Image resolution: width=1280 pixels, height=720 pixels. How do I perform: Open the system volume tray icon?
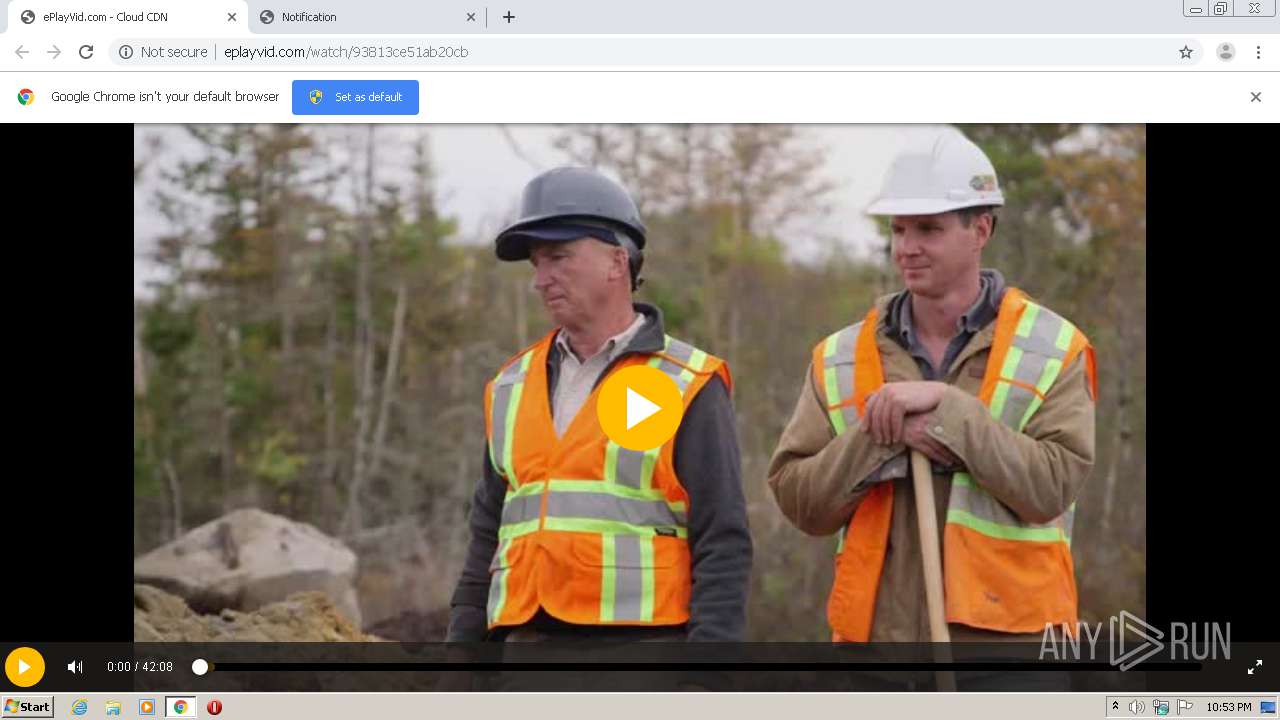(x=1137, y=707)
